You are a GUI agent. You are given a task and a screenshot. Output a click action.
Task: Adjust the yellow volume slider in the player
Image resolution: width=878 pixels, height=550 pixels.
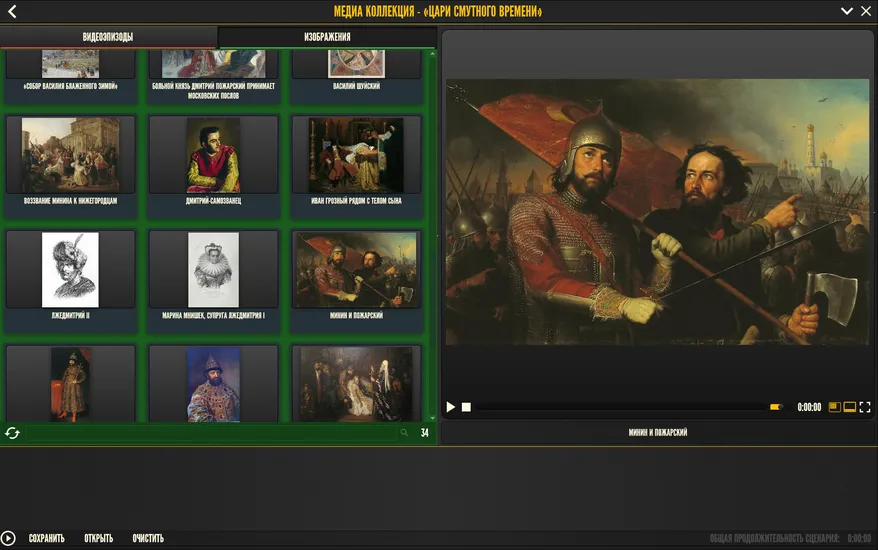point(775,407)
